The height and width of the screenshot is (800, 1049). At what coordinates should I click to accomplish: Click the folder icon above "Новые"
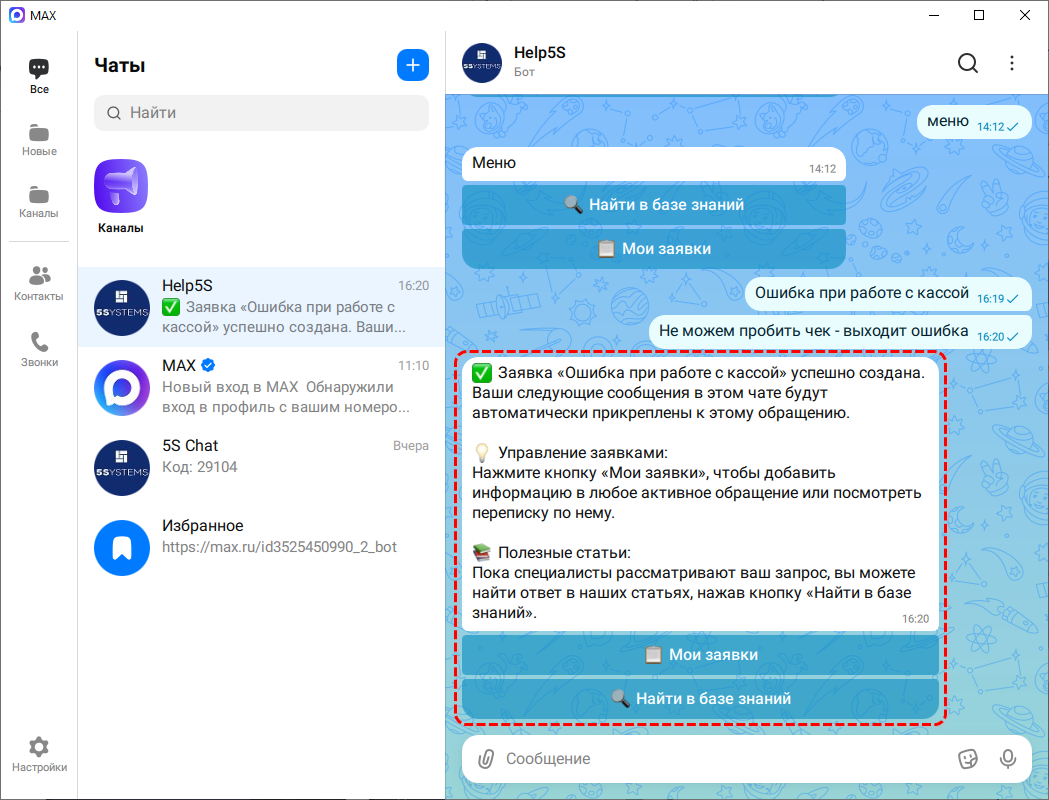click(39, 132)
